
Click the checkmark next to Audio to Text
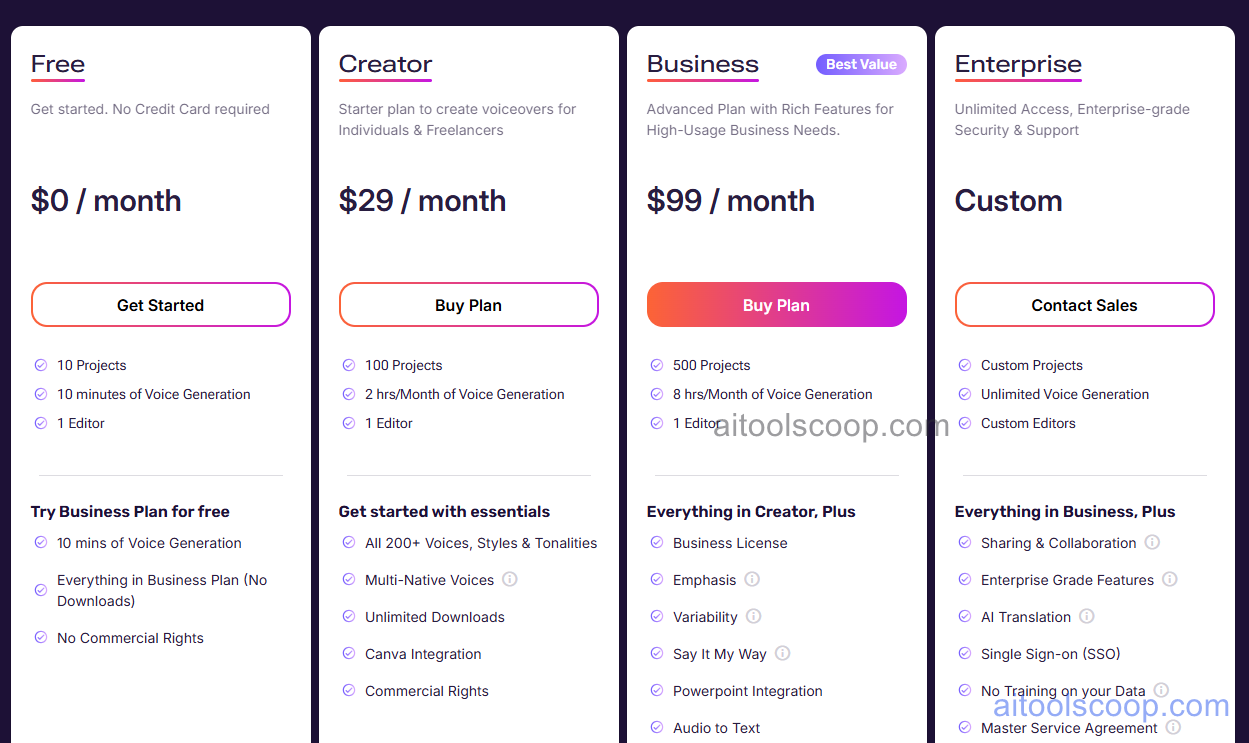tap(656, 728)
